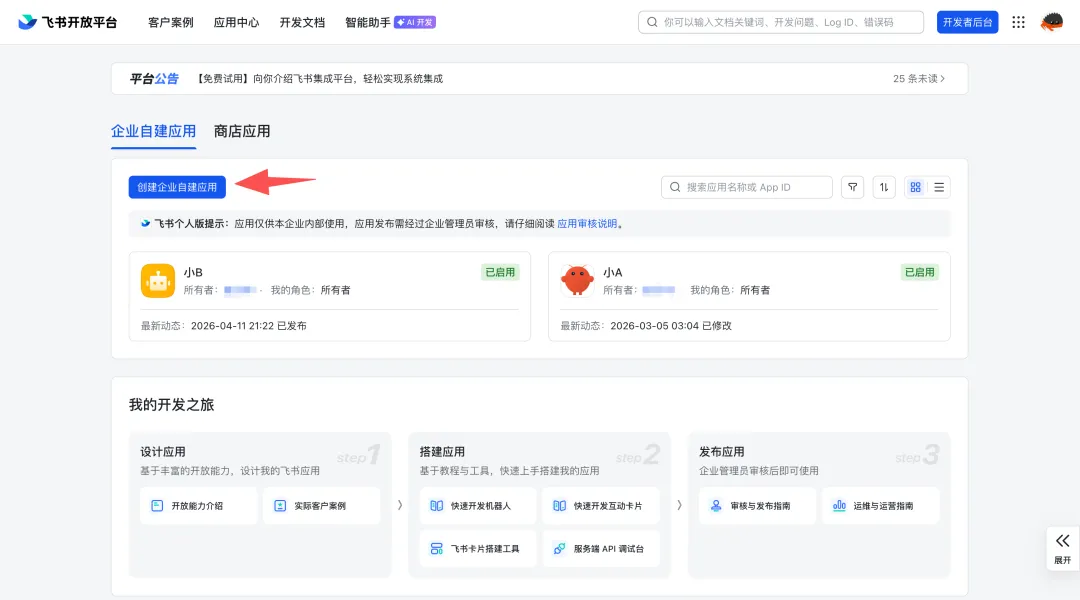The image size is (1080, 600).
Task: Click the 快速开发互动卡片 book icon
Action: [559, 506]
